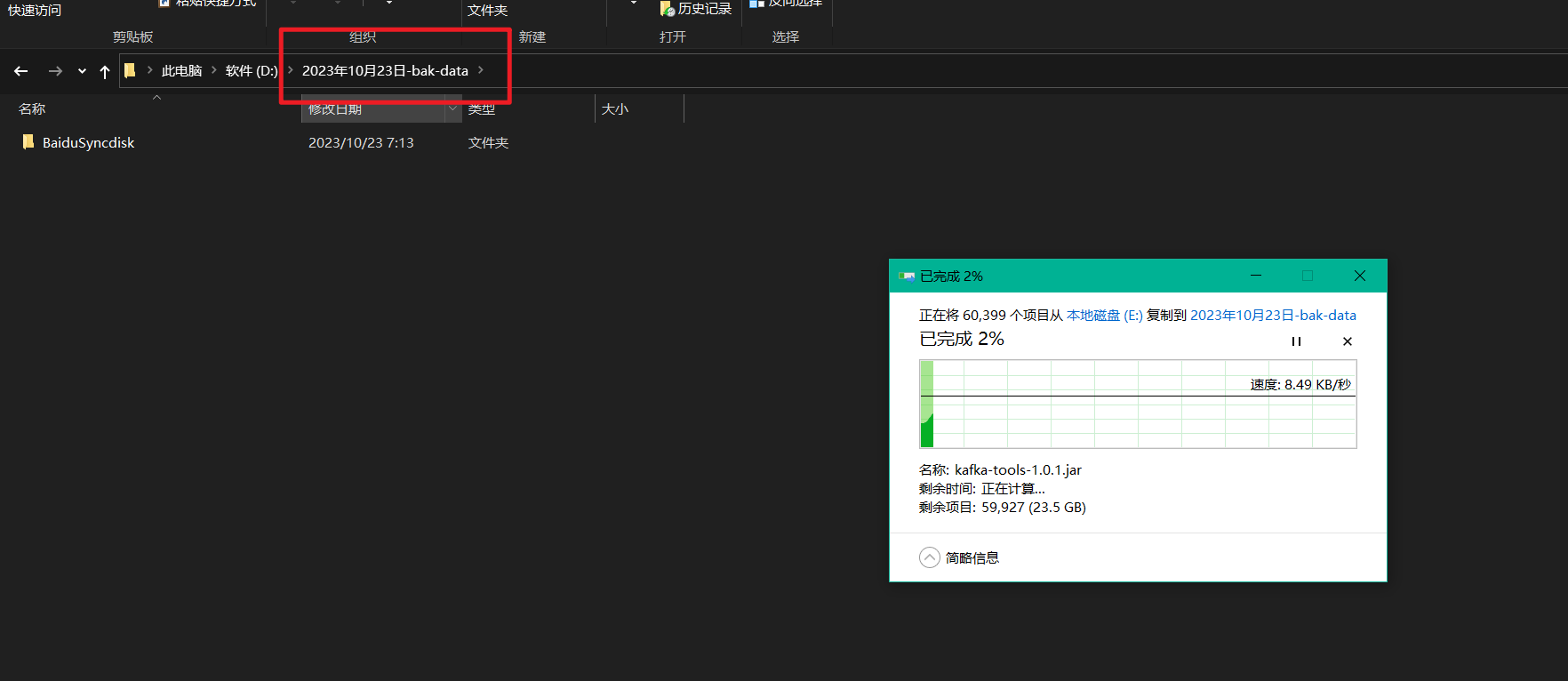Screen dimensions: 1568x681
Task: Click the 剩余项目: 59,927 (23.5 GB) line
Action: click(1003, 507)
